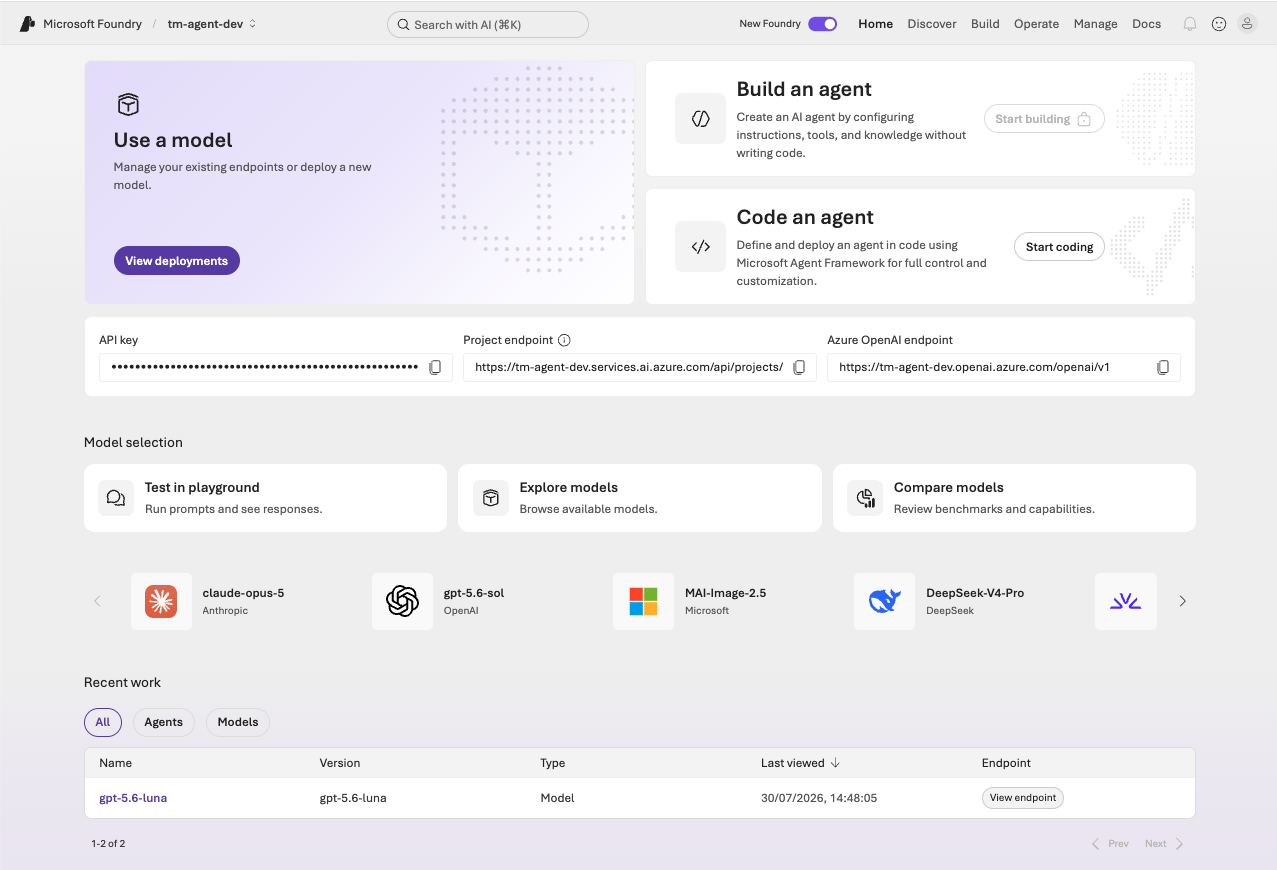Screen dimensions: 1277x870
Task: Copy the Azure OpenAI endpoint URL
Action: coord(1163,367)
